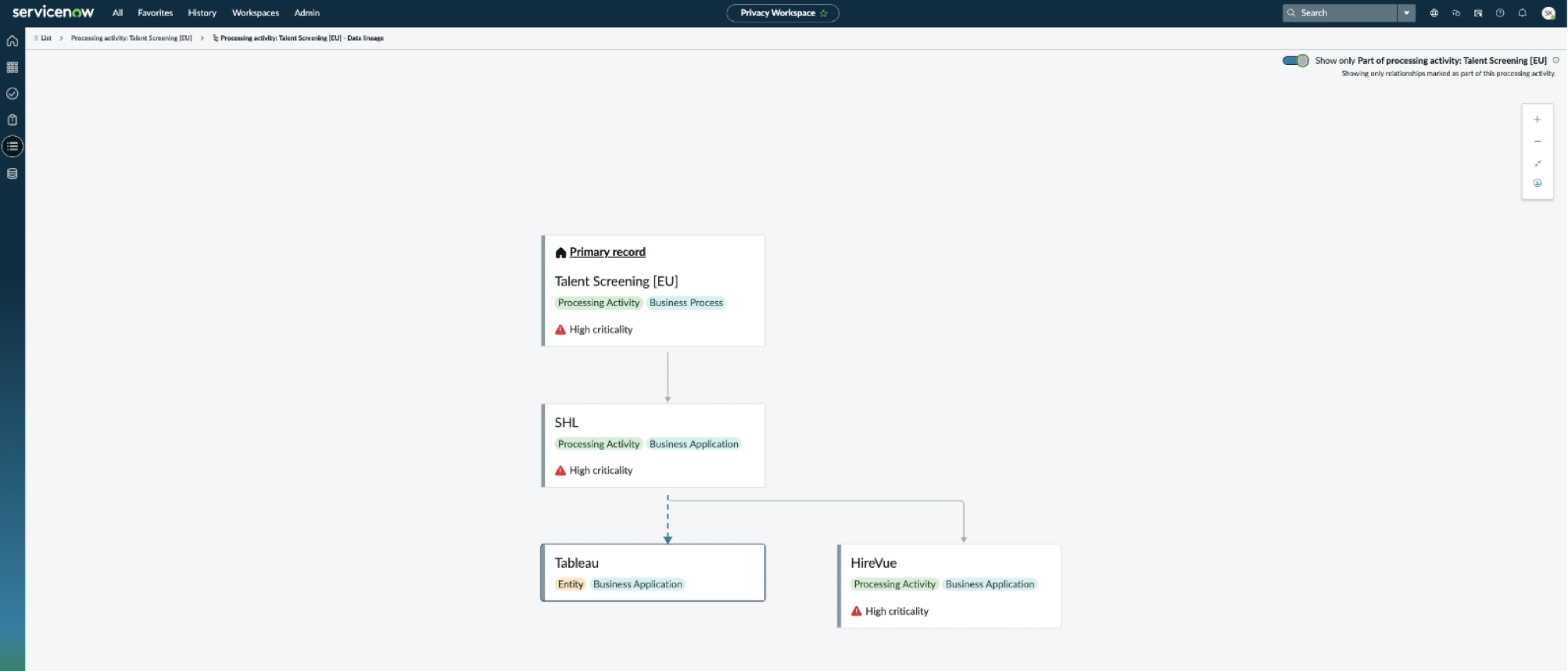Screen dimensions: 1568x671
Task: Click Business Application tag on SHL
Action: pyautogui.click(x=693, y=444)
